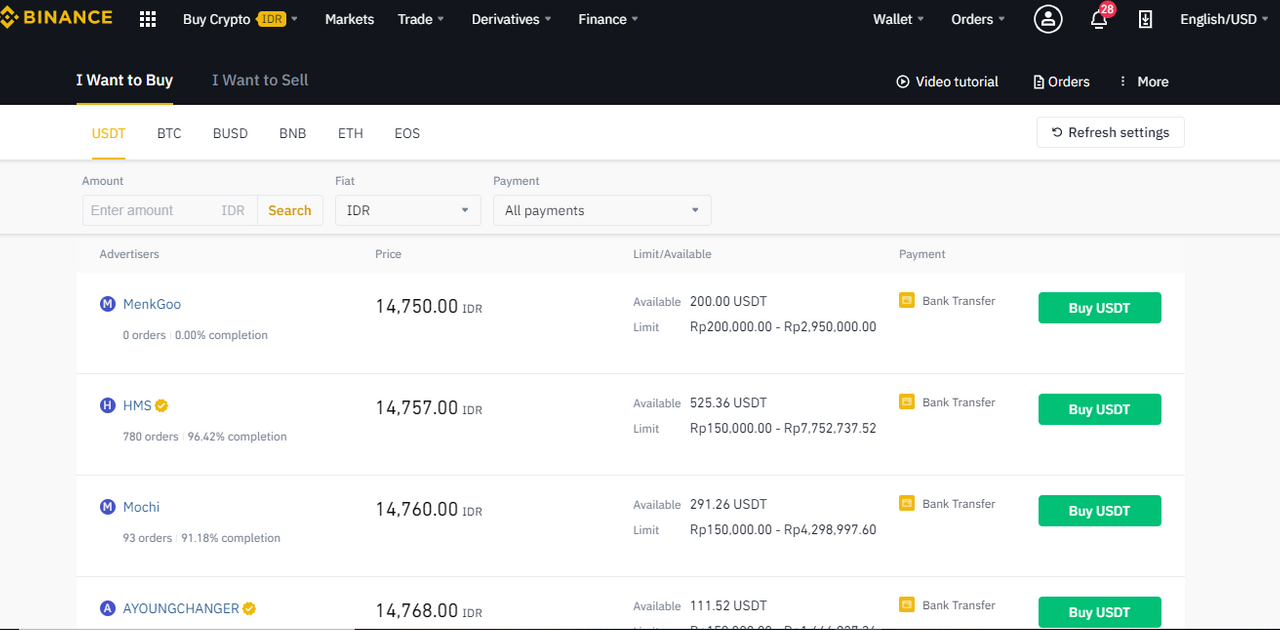Open the user profile account icon

click(x=1048, y=19)
